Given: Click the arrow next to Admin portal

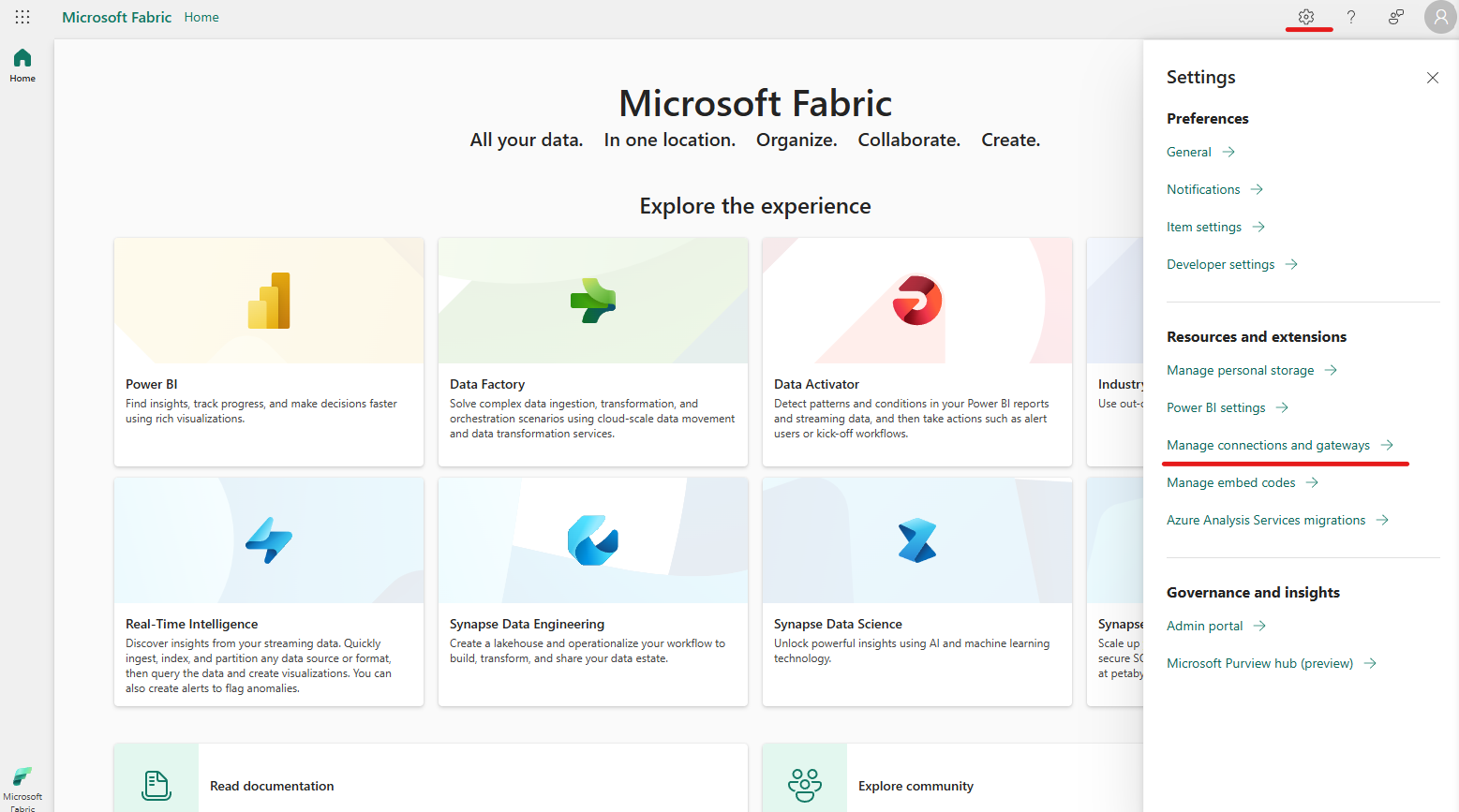Looking at the screenshot, I should pos(1259,626).
